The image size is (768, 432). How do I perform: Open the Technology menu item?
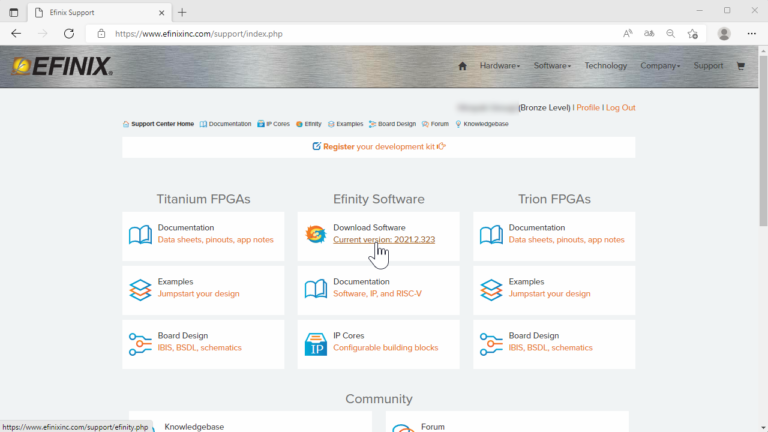tap(606, 66)
